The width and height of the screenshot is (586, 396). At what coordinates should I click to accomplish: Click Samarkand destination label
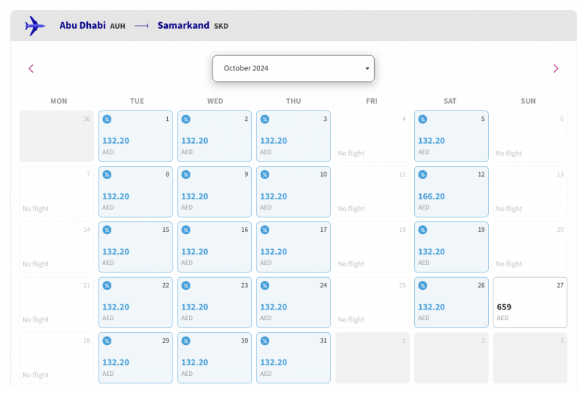pyautogui.click(x=183, y=25)
